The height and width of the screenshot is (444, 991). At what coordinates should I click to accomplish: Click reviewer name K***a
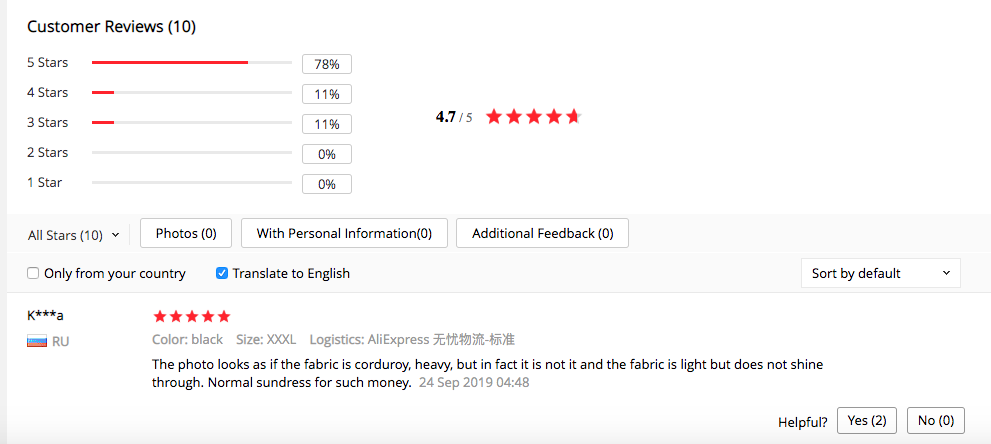(x=46, y=316)
